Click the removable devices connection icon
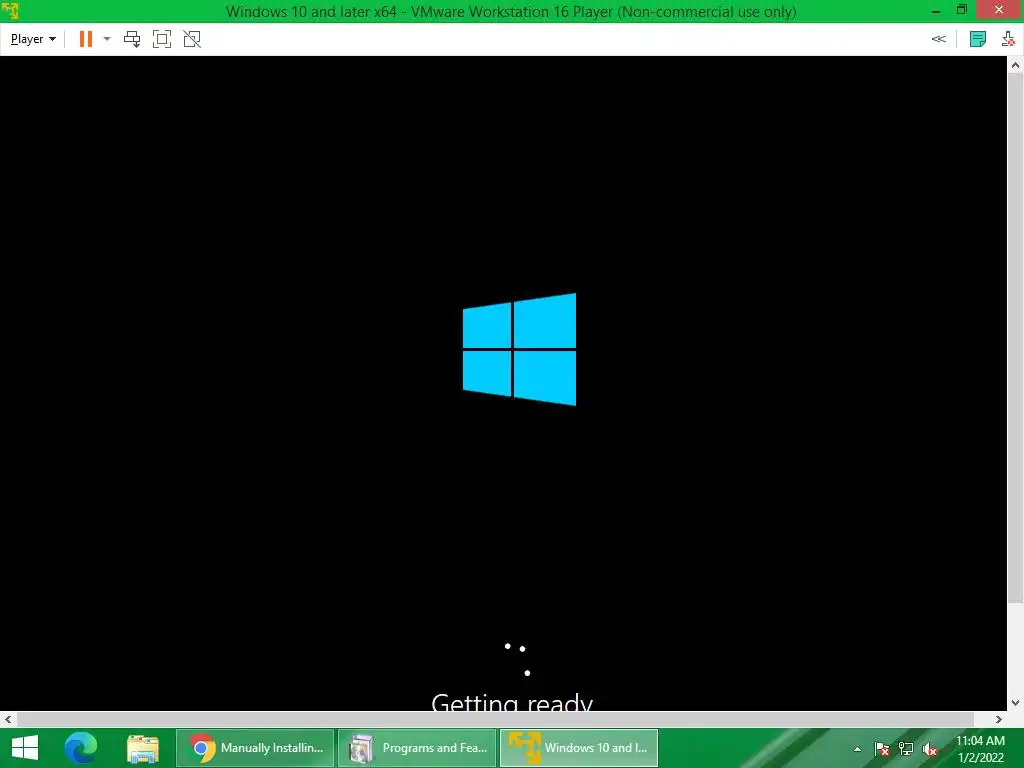The width and height of the screenshot is (1024, 768). 1008,39
